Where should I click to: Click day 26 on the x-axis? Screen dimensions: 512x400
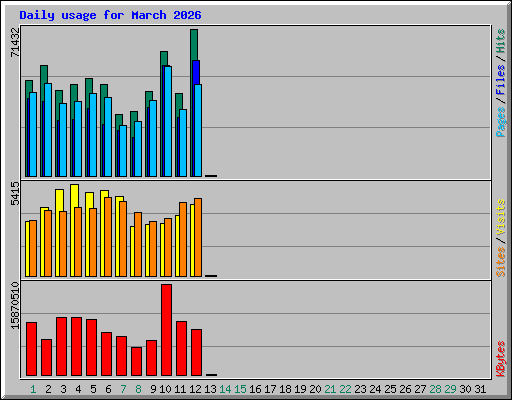[405, 389]
